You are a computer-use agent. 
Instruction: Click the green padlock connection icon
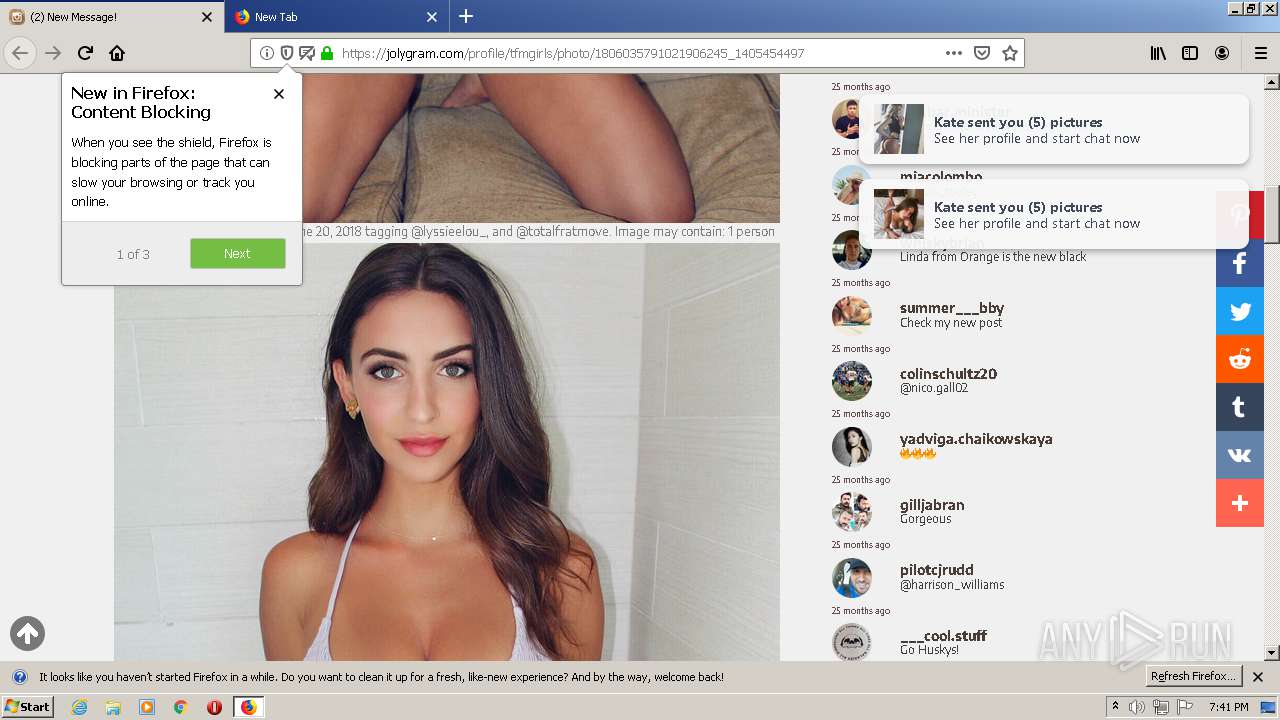click(x=326, y=53)
